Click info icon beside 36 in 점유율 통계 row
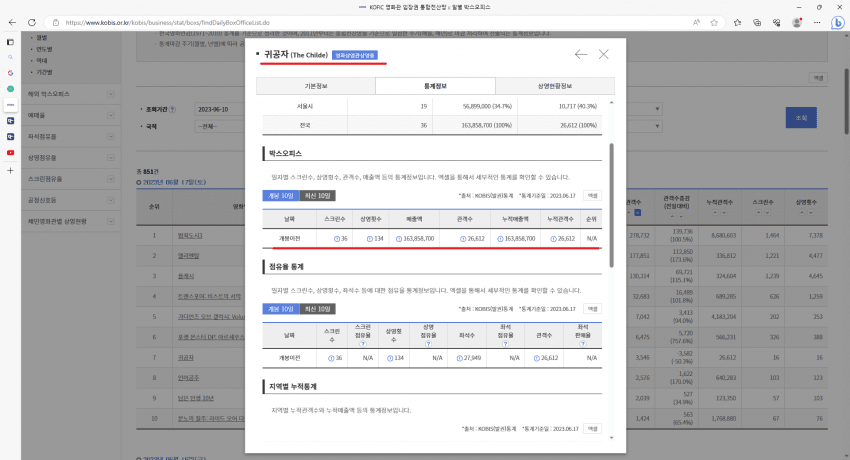850x460 pixels. pos(331,358)
